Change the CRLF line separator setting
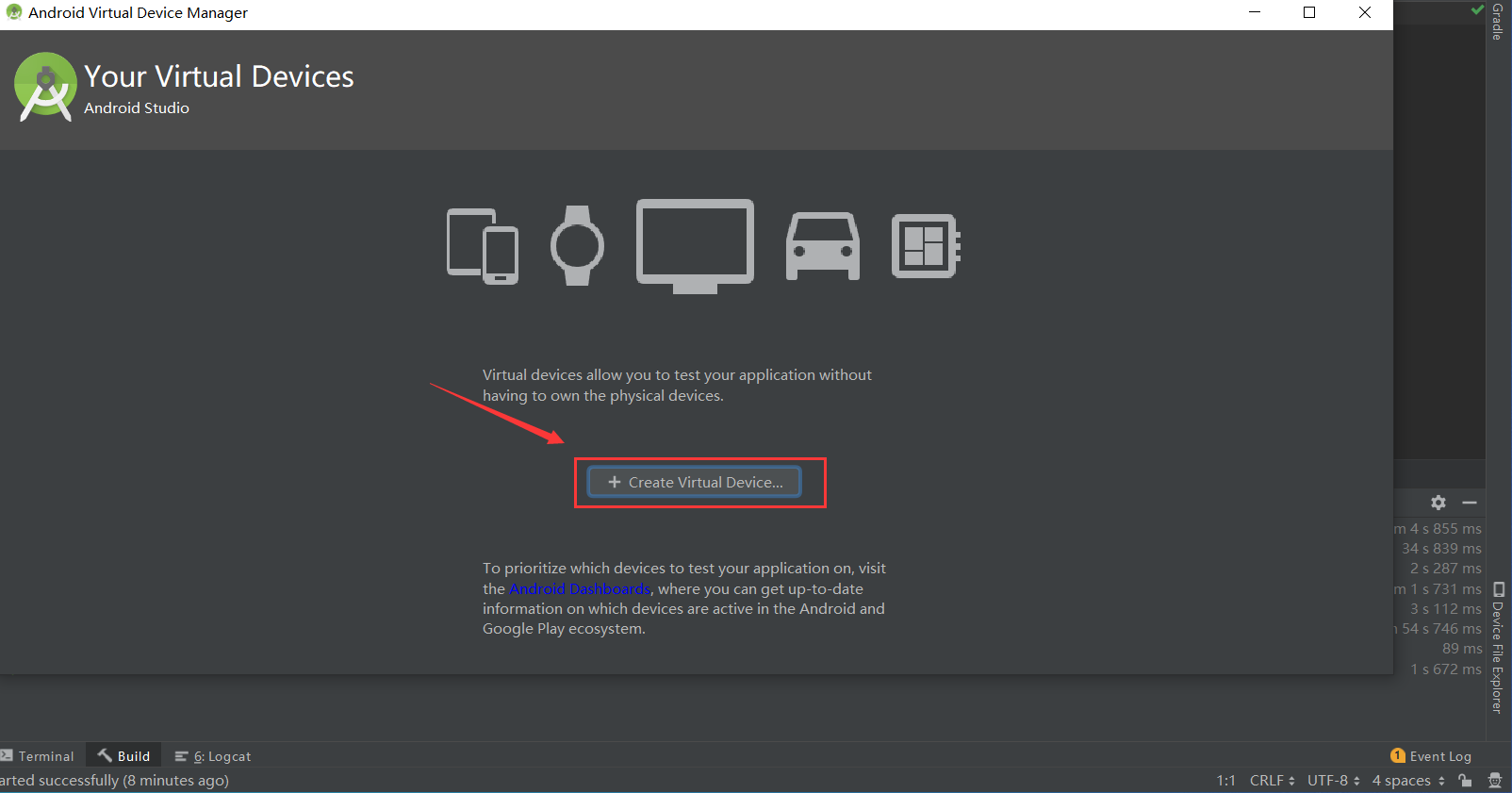 [x=1273, y=781]
